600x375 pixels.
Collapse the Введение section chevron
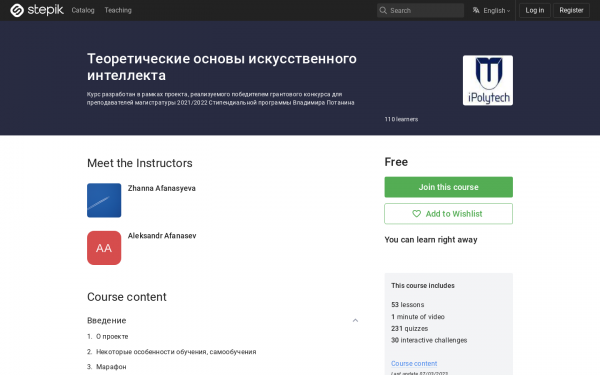point(355,320)
